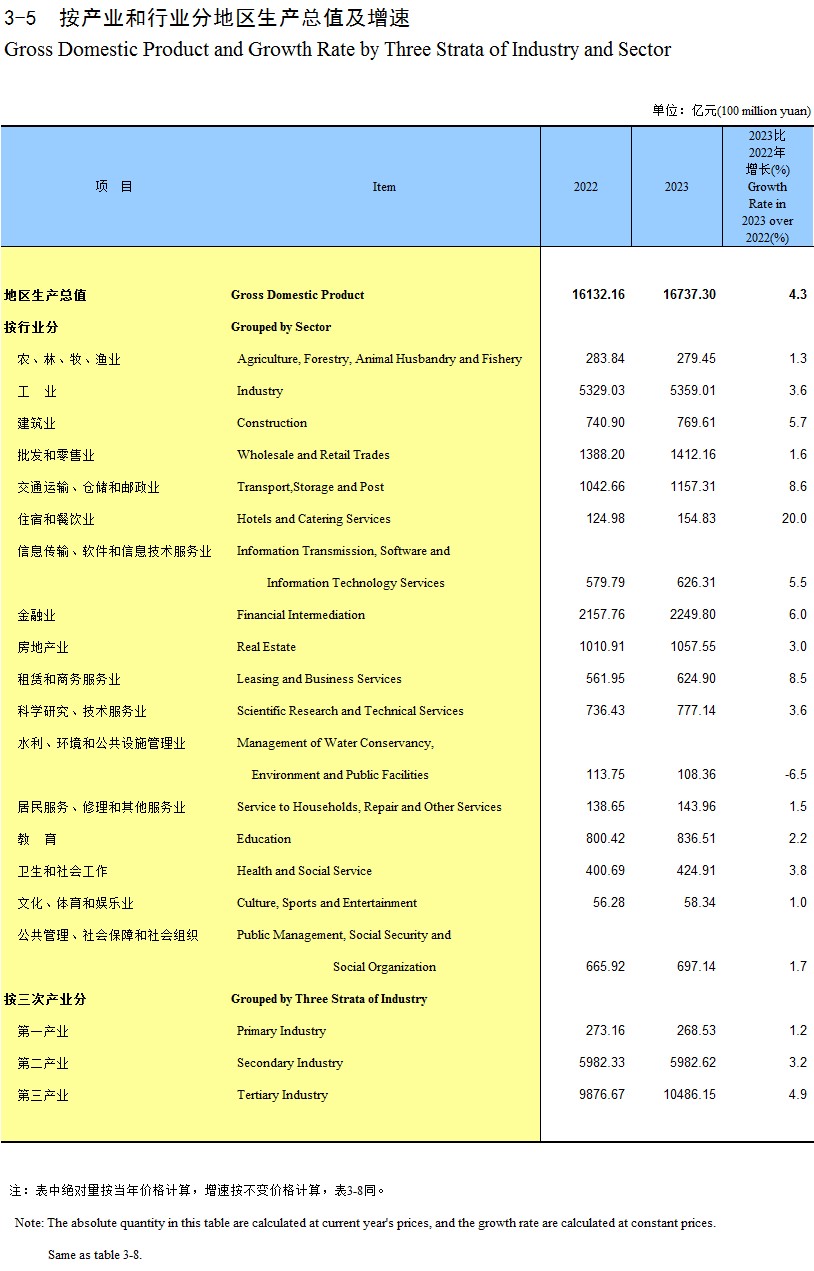Click the Real Estate row label

tap(266, 647)
